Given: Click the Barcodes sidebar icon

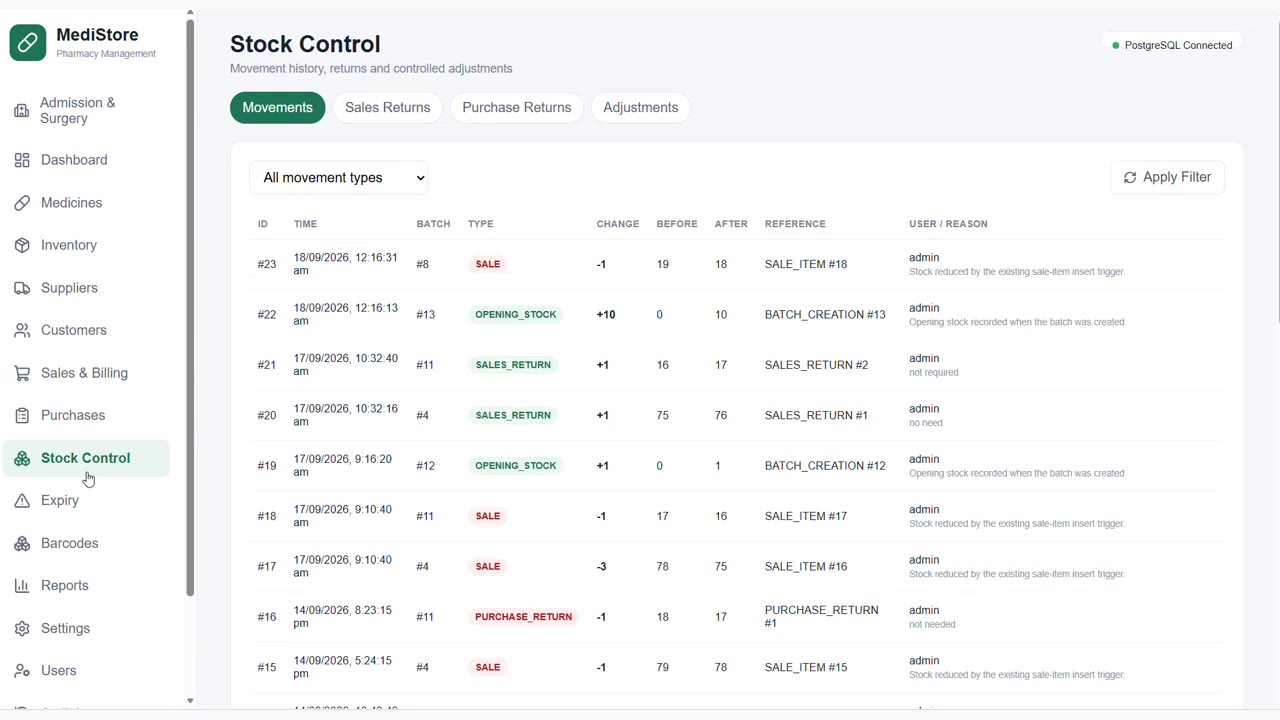Looking at the screenshot, I should coord(22,543).
